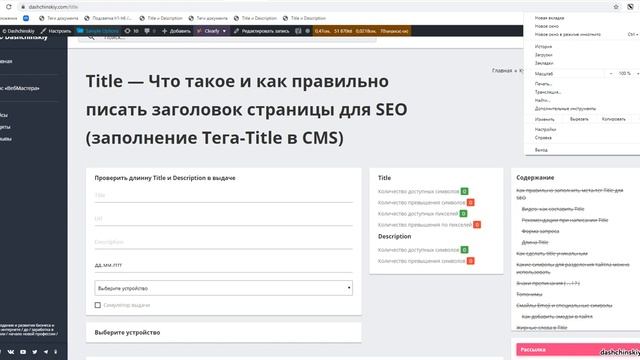Choose «Трансляция...» in the Chrome menu
The width and height of the screenshot is (640, 360).
pos(548,92)
